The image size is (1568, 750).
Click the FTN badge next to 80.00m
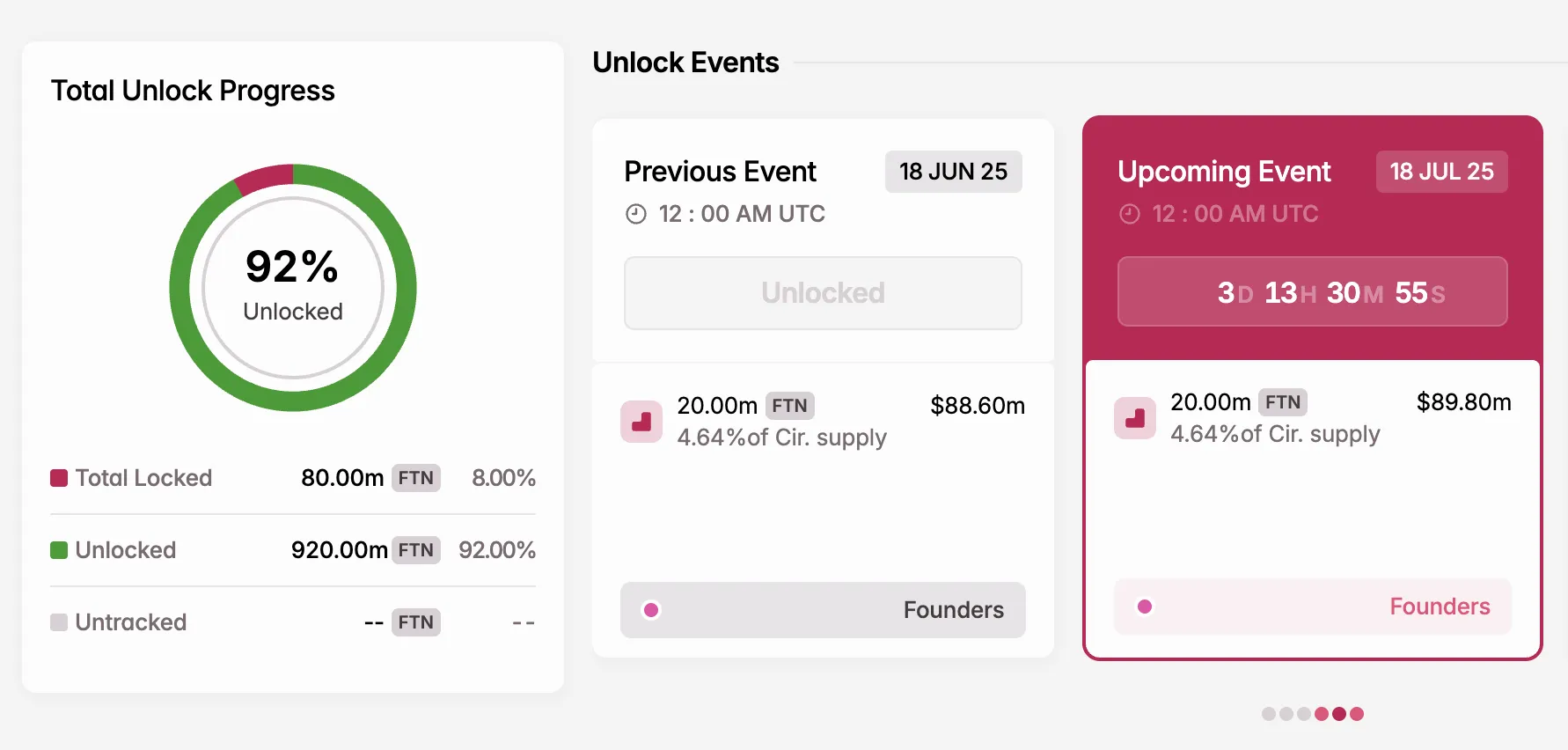click(416, 477)
